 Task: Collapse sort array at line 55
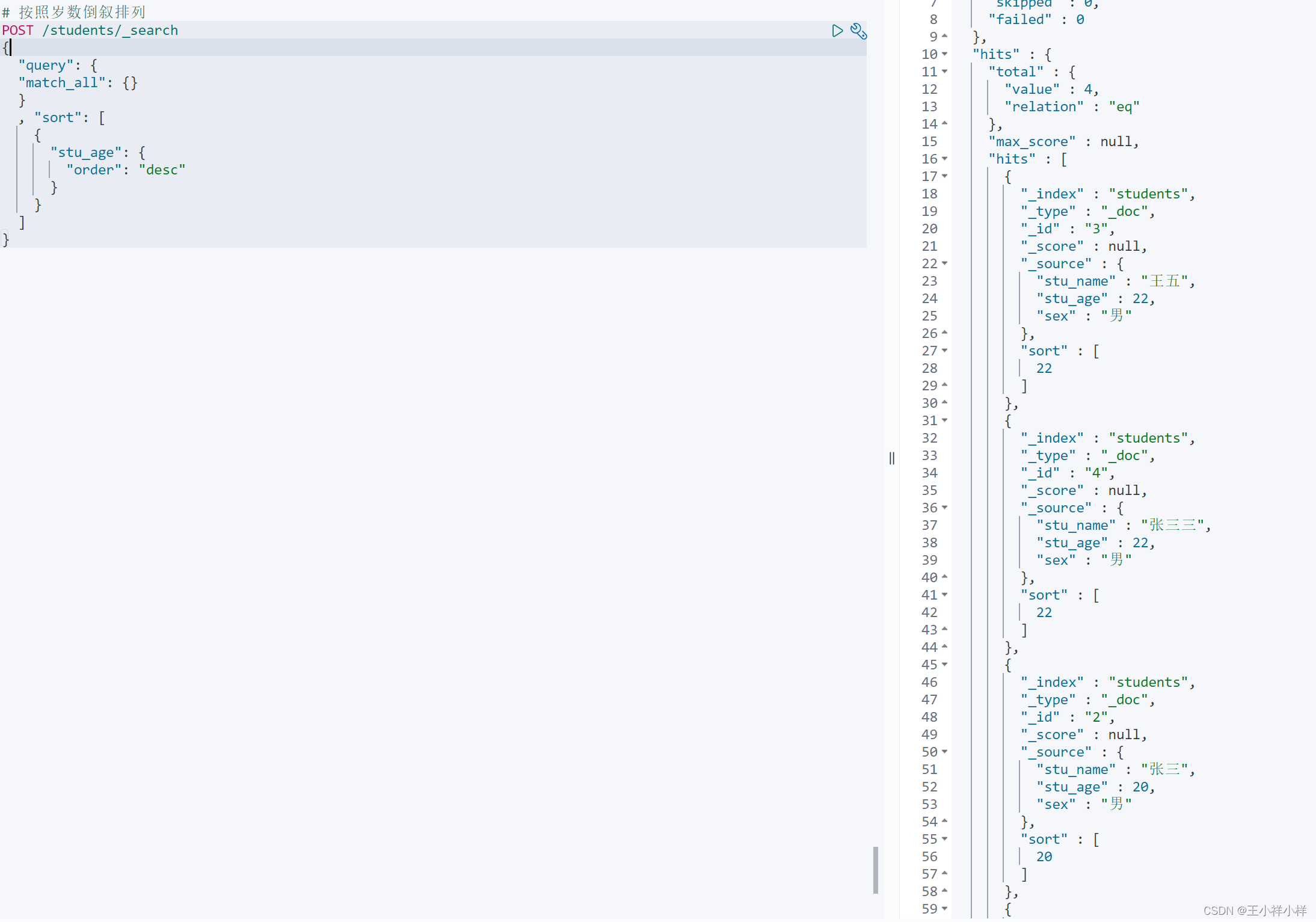944,839
